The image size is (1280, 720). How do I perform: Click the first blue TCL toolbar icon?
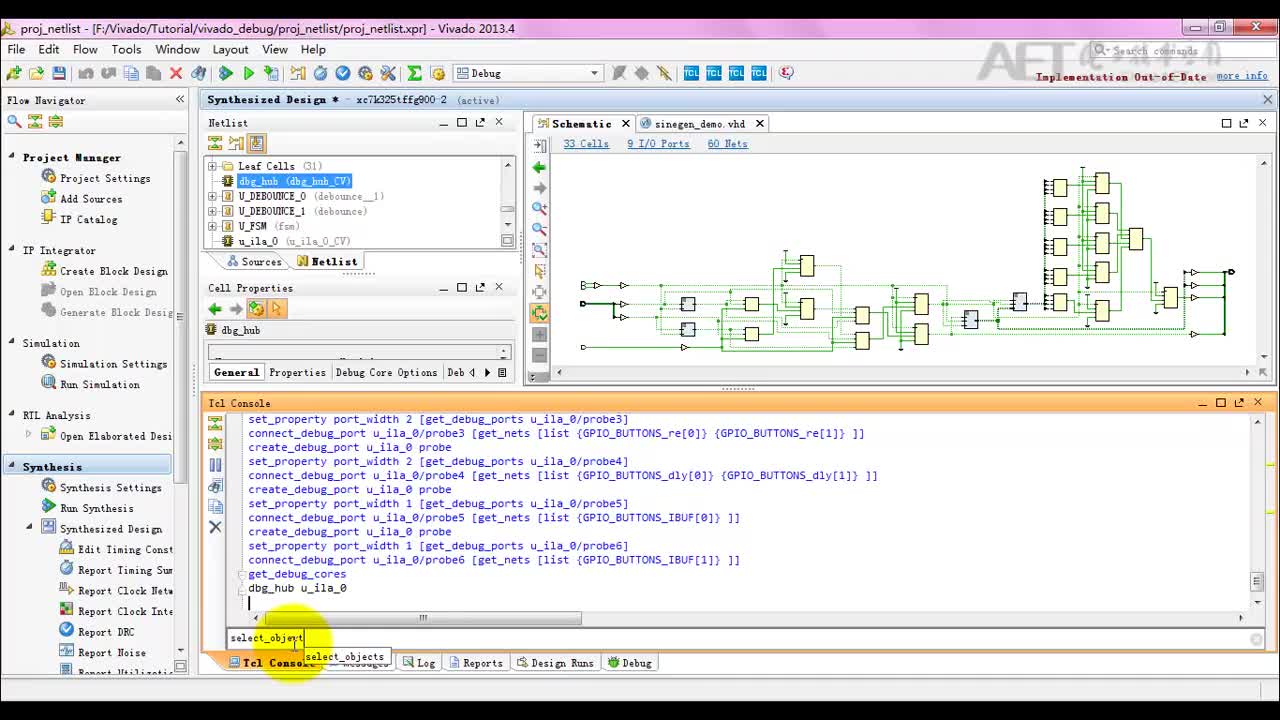(x=691, y=73)
